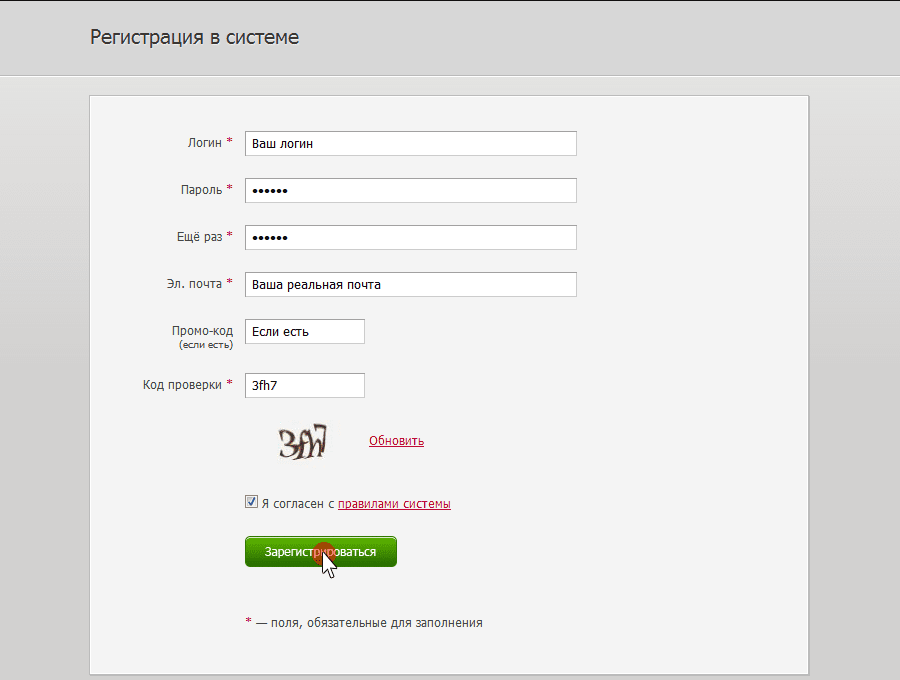Click the Я согласен с label text
This screenshot has width=900, height=680.
point(298,504)
